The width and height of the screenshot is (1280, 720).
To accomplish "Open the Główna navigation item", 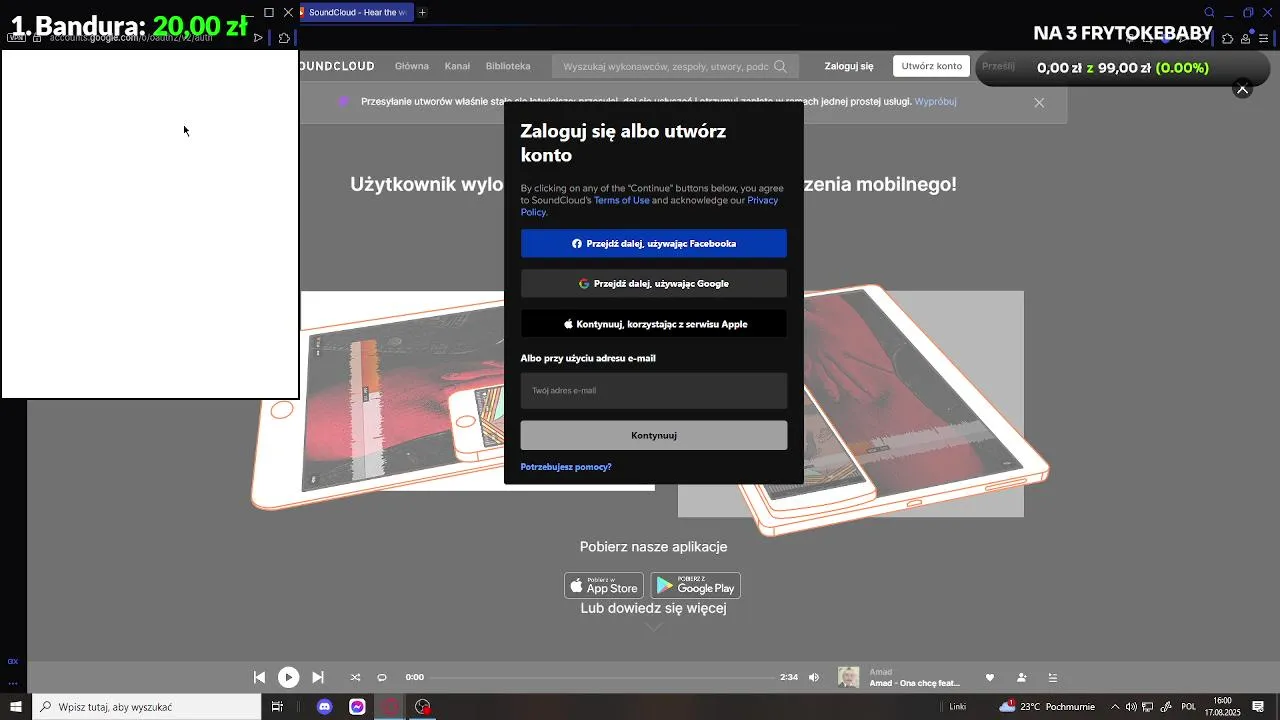I will 411,66.
